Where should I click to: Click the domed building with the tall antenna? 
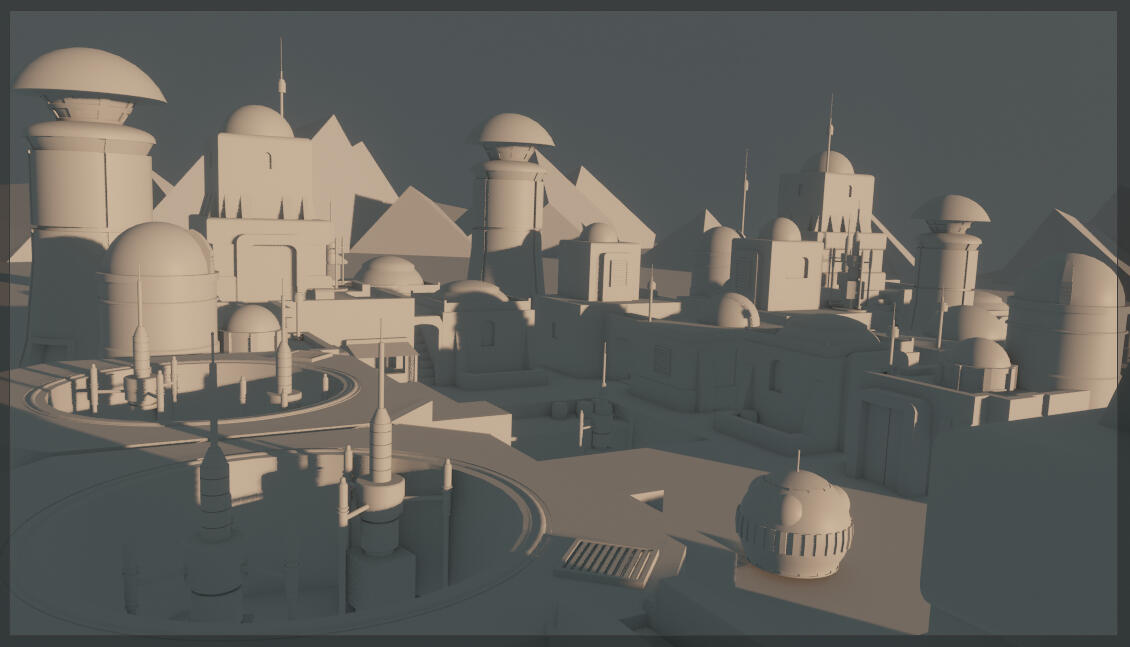point(260,190)
